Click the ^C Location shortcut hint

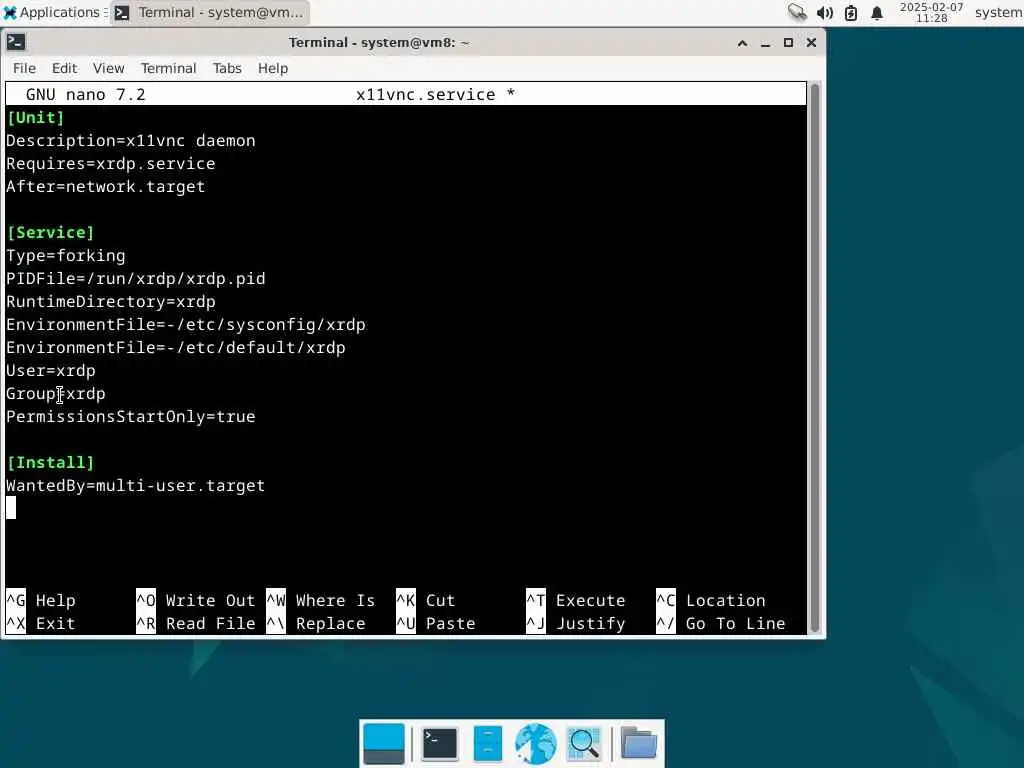(x=711, y=601)
